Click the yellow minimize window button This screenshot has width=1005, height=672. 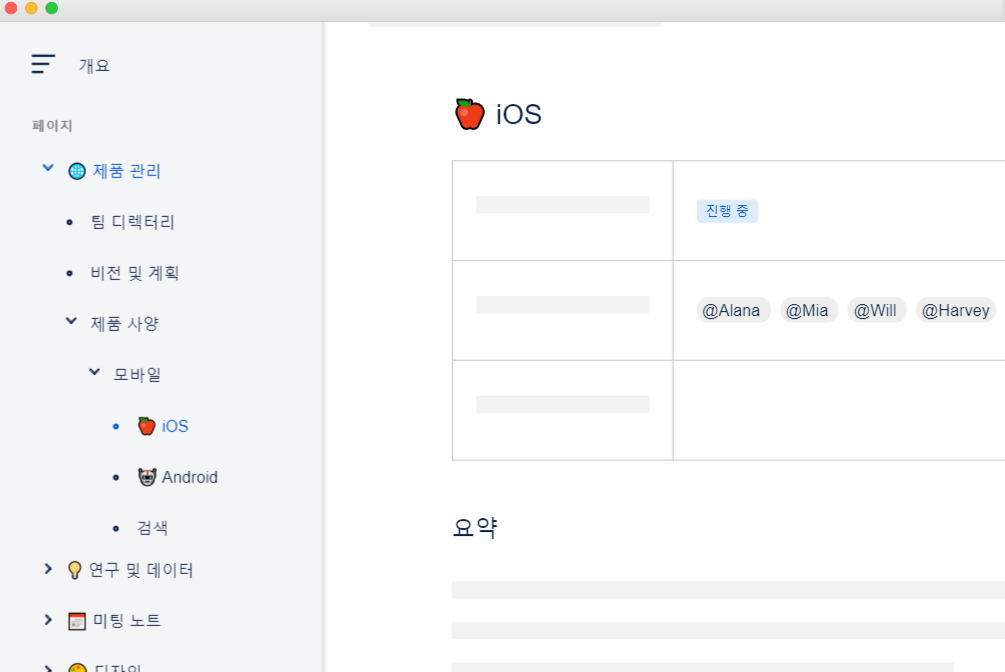coord(31,8)
